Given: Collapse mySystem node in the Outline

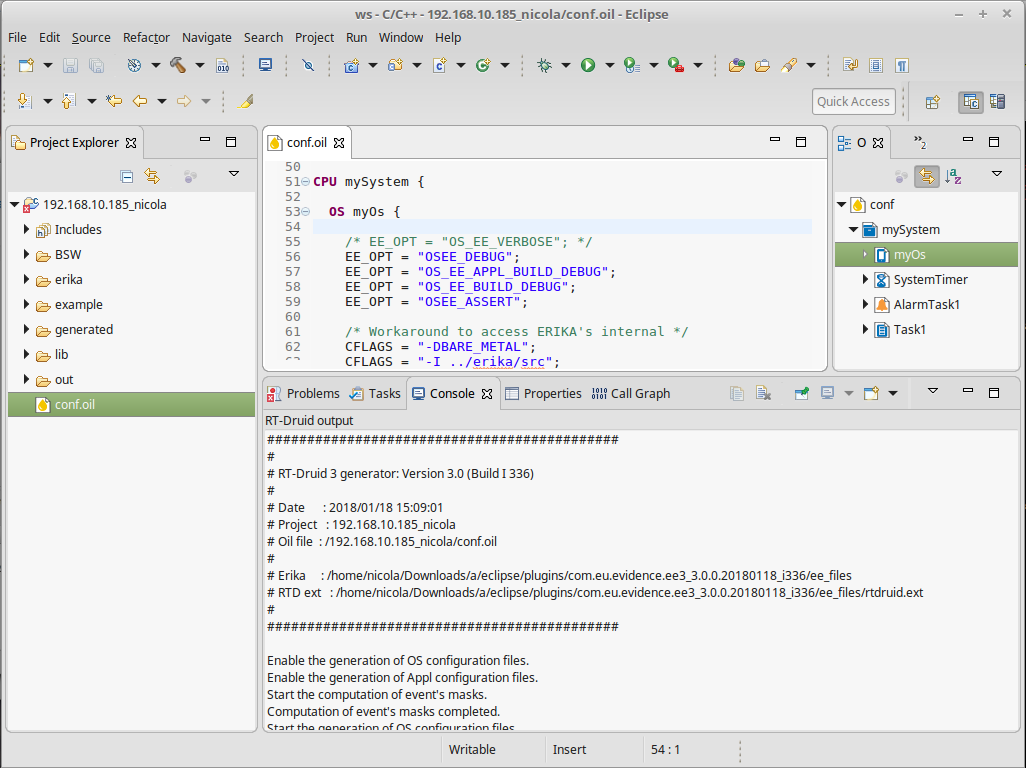Looking at the screenshot, I should (853, 230).
